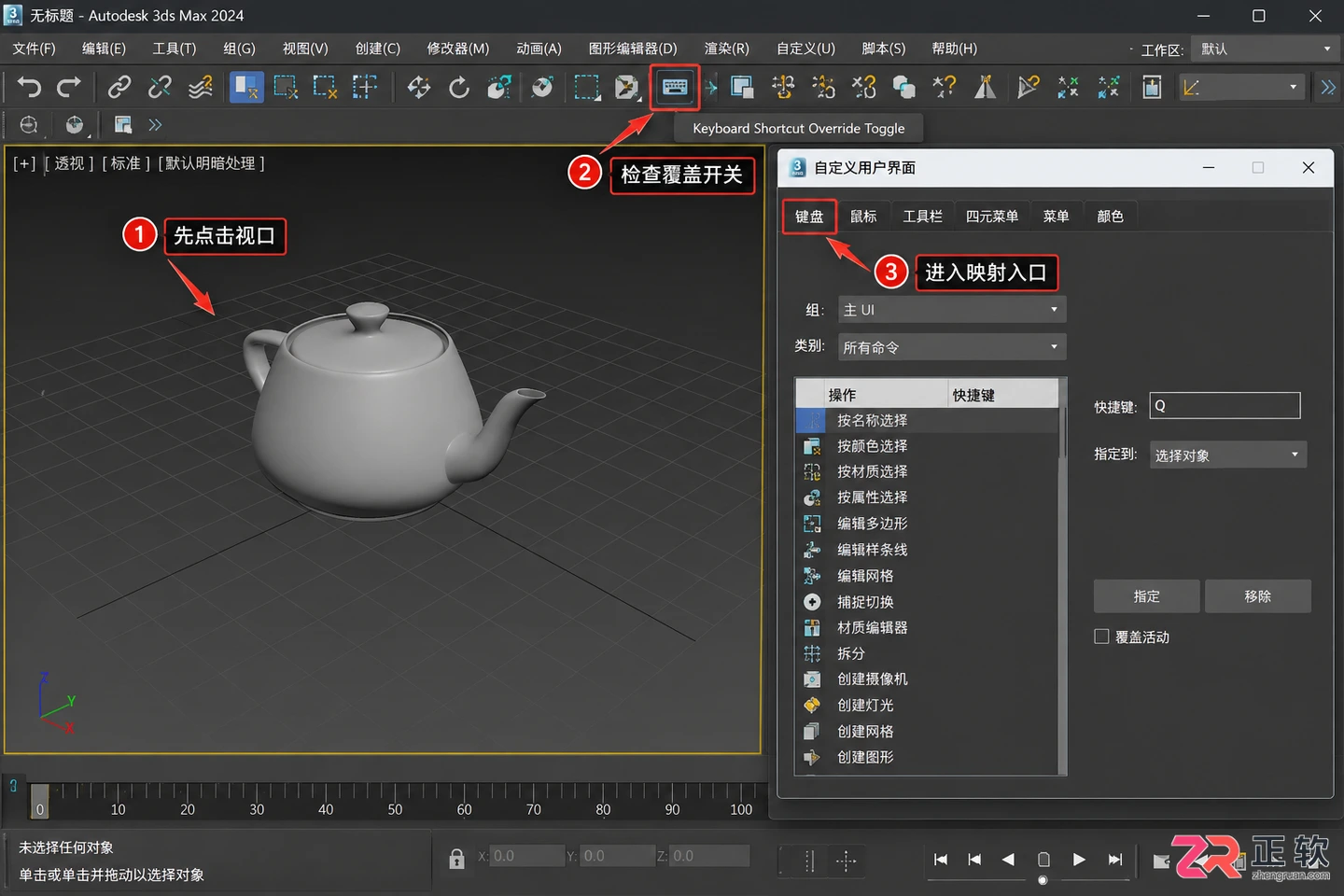Click the 快捷键 input field containing Q
Viewport: 1344px width, 896px height.
(x=1225, y=405)
